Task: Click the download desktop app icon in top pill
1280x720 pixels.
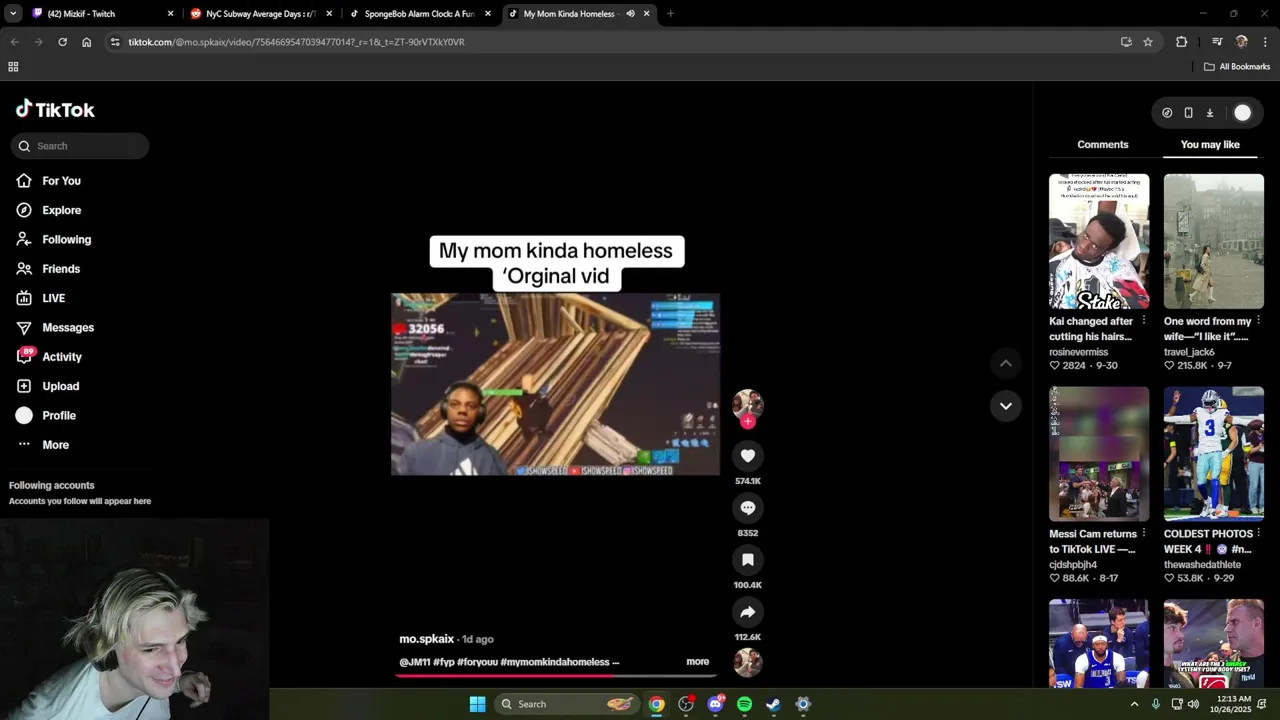Action: tap(1209, 113)
